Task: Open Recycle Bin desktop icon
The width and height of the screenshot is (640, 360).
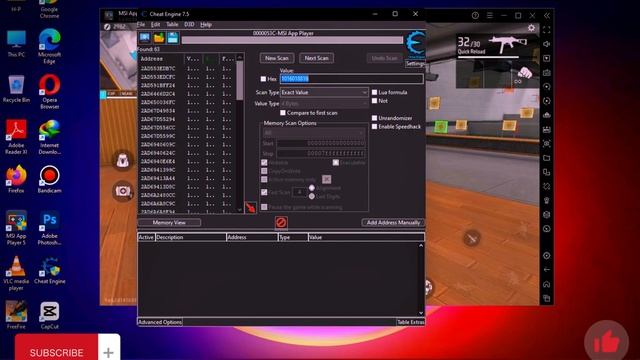Action: [16, 89]
